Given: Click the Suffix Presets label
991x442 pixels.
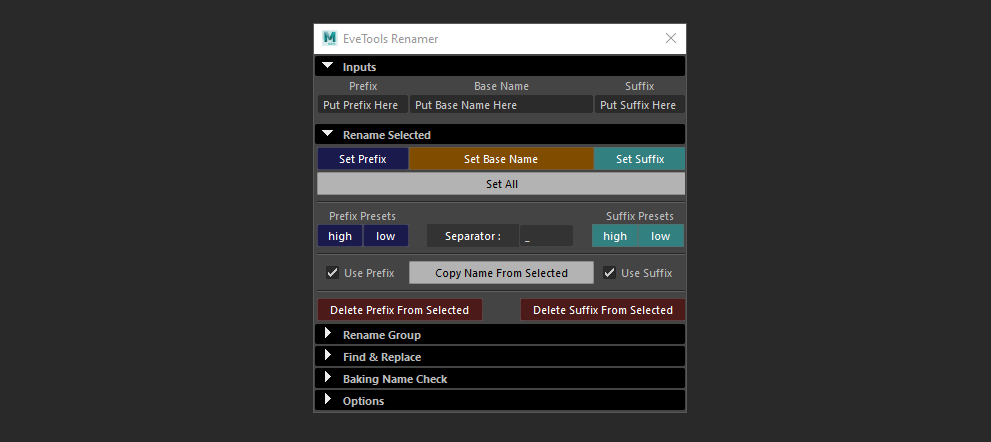Looking at the screenshot, I should tap(640, 216).
